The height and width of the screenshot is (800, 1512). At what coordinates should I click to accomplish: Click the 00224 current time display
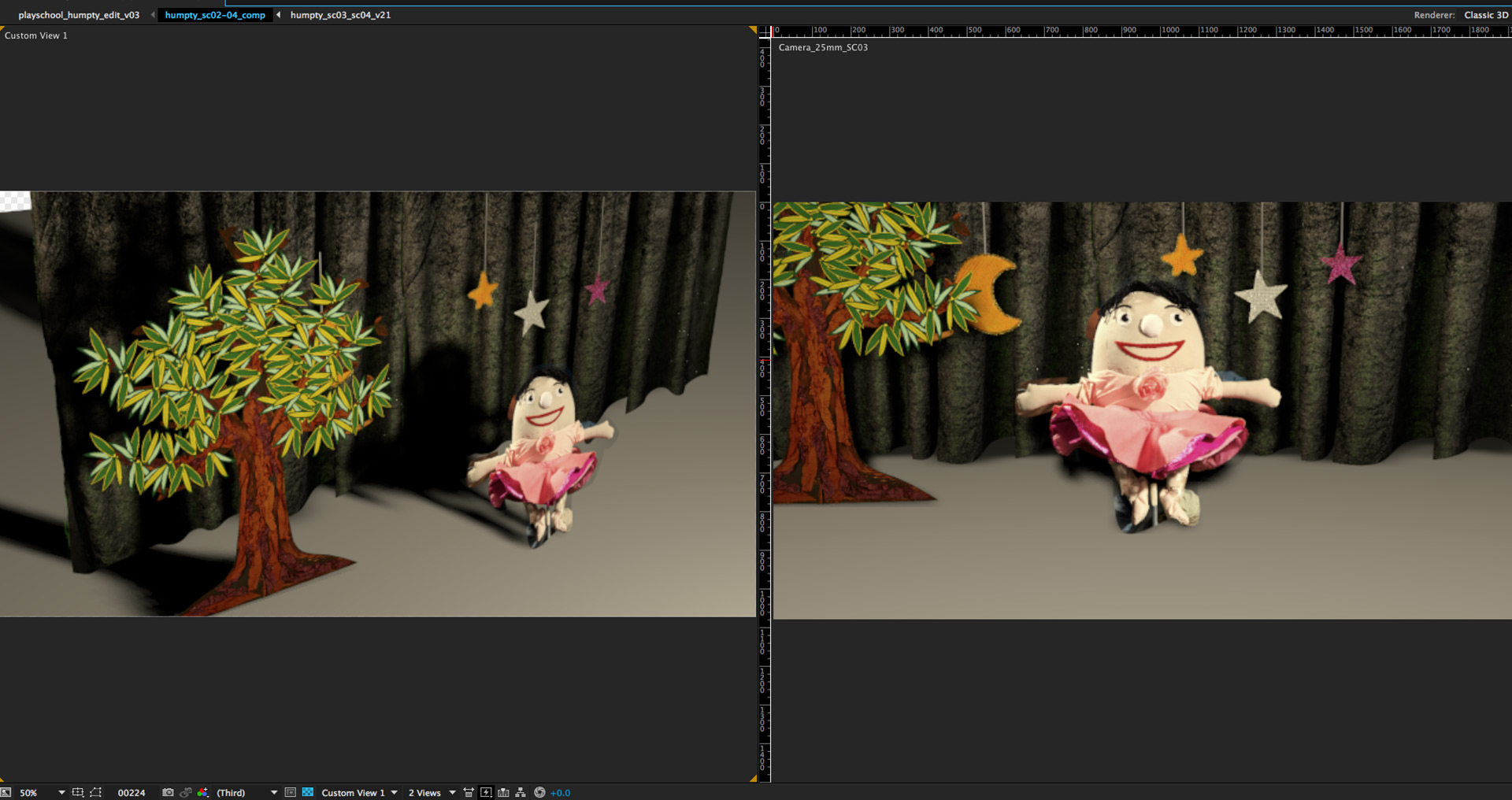132,792
